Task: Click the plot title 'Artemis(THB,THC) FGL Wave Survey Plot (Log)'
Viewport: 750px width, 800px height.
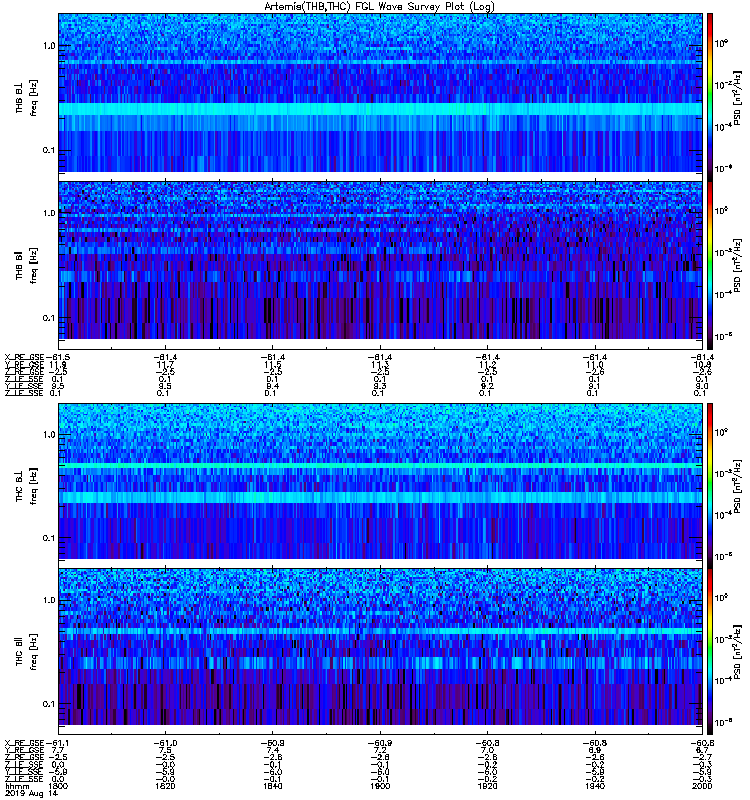Action: [x=379, y=7]
